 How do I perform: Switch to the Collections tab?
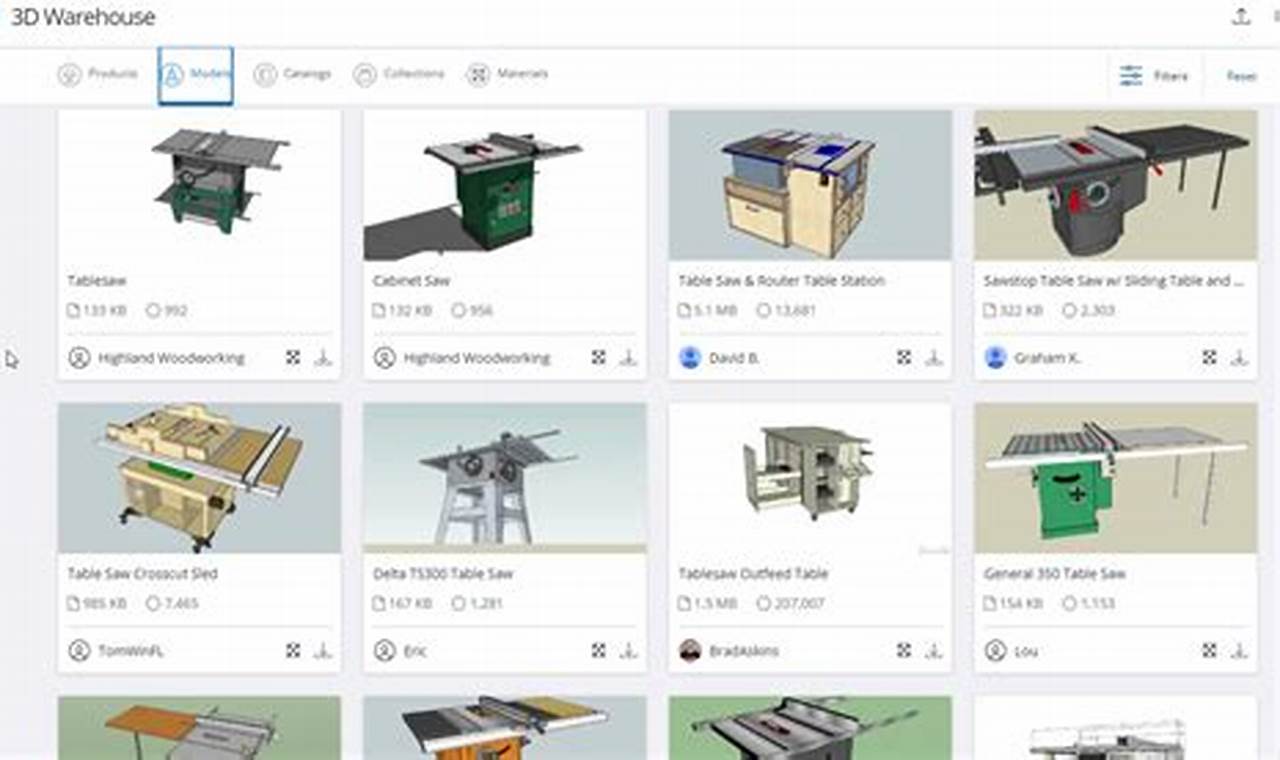click(x=399, y=73)
